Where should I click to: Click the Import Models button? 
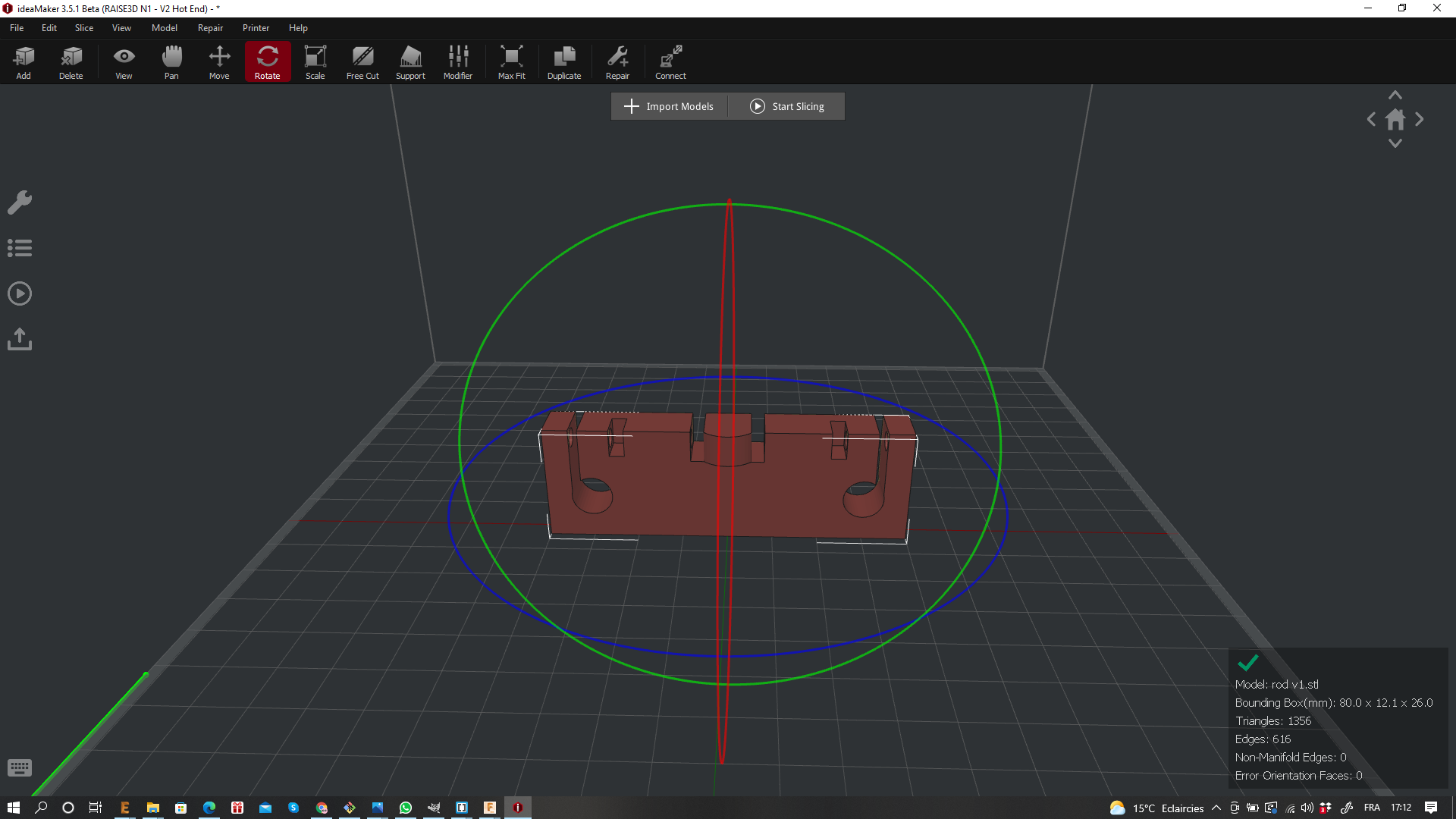[669, 106]
